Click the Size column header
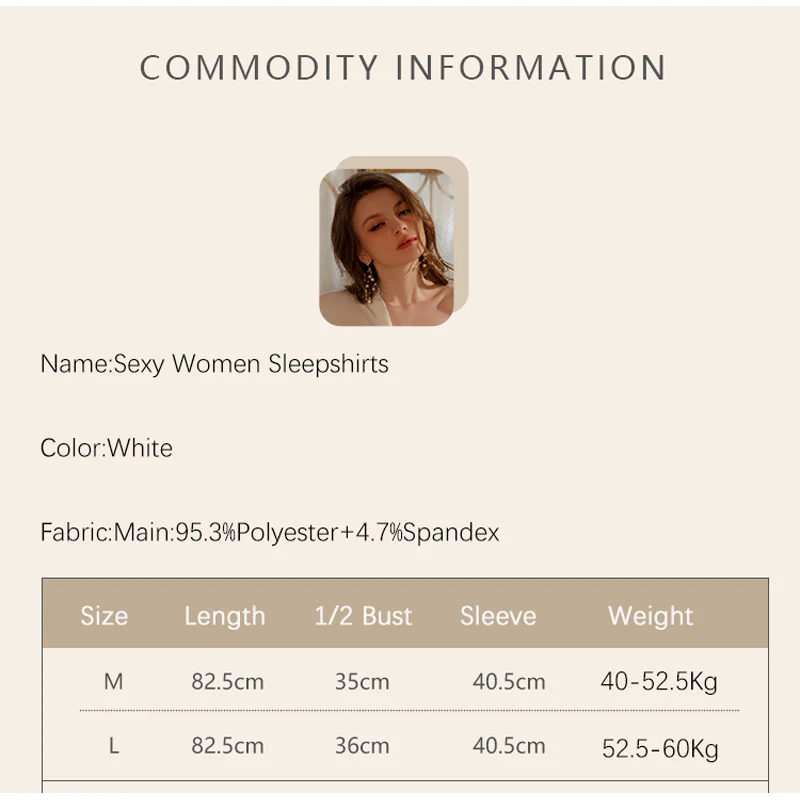The image size is (800, 800). click(x=104, y=616)
